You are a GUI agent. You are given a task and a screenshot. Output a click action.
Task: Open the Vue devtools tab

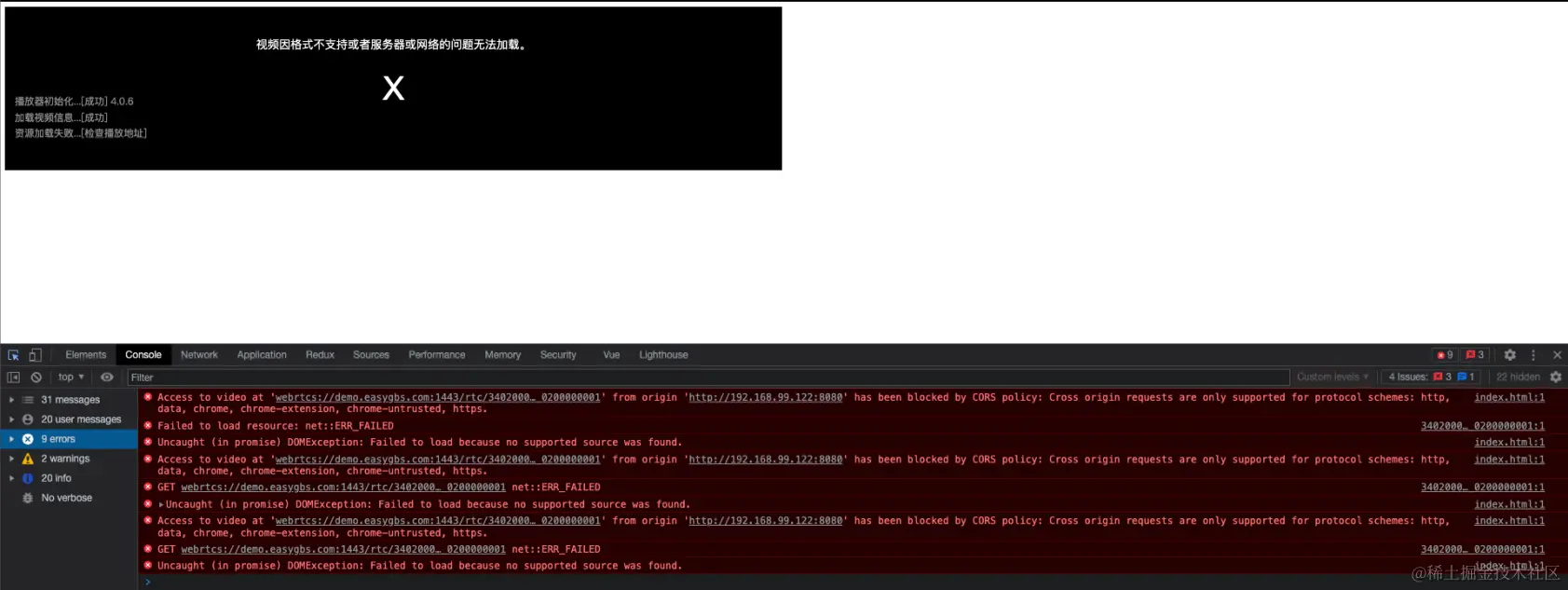point(611,355)
